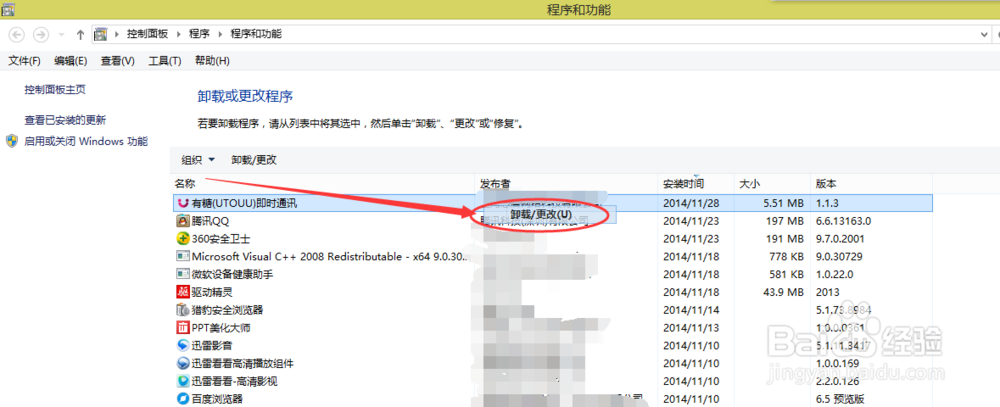This screenshot has height=407, width=1000.
Task: Click size value 43.9 MB
Action: (x=783, y=292)
